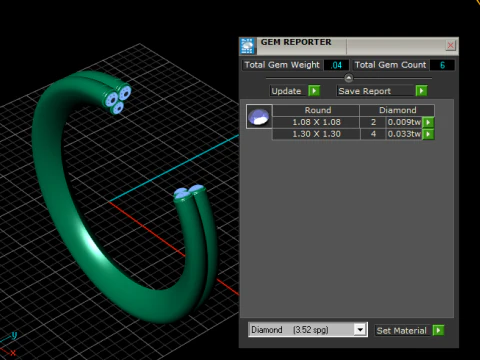This screenshot has width=480, height=360.
Task: Click the Total Gem Weight value .04
Action: click(336, 65)
